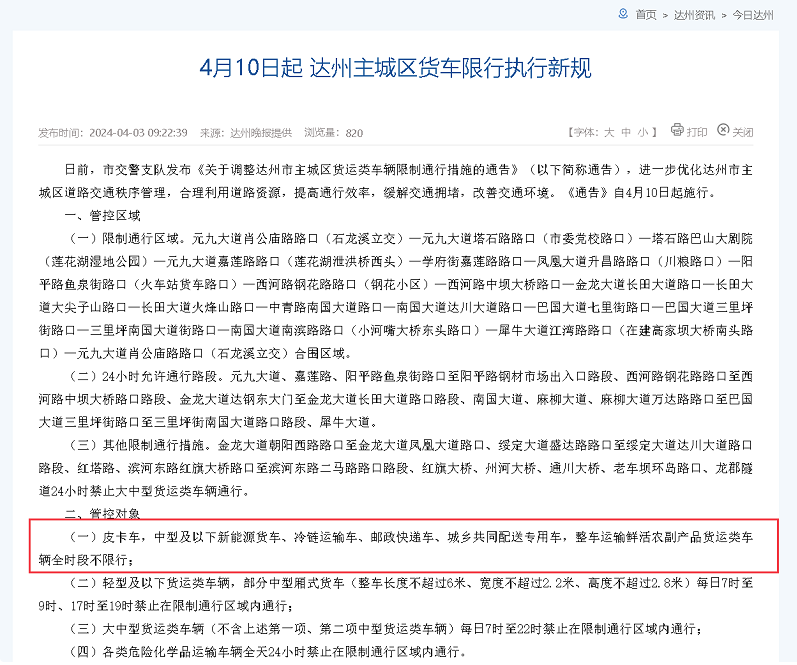Viewport: 797px width, 665px height.
Task: Go to 首页 via breadcrumb link
Action: [645, 15]
